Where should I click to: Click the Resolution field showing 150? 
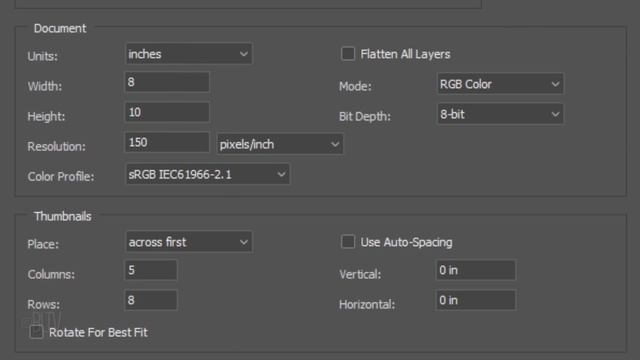pos(167,142)
